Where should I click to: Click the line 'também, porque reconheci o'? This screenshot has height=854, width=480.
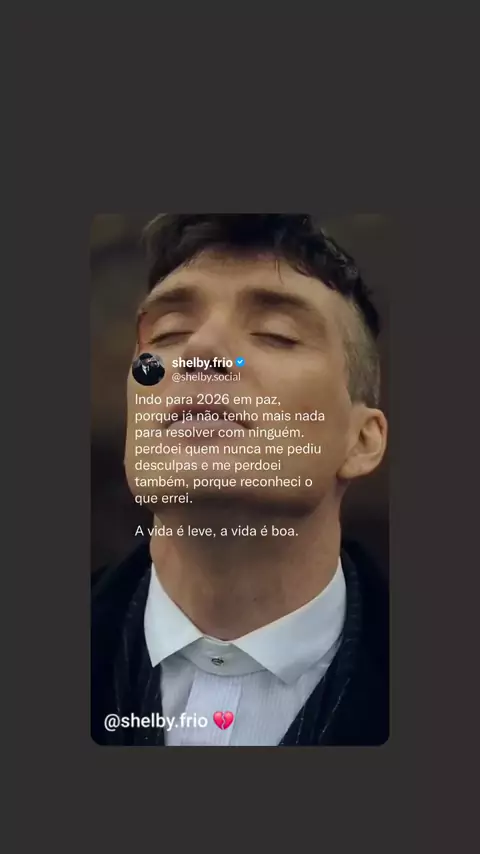(223, 482)
